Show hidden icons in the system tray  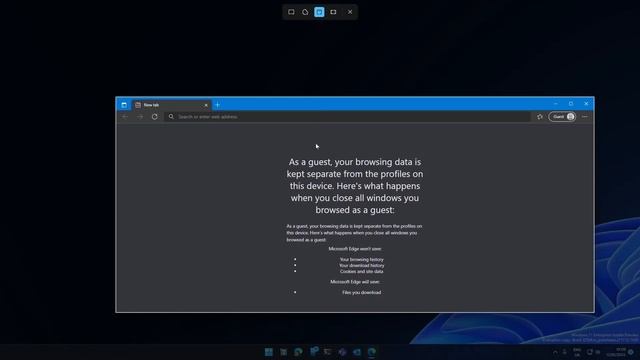[555, 352]
